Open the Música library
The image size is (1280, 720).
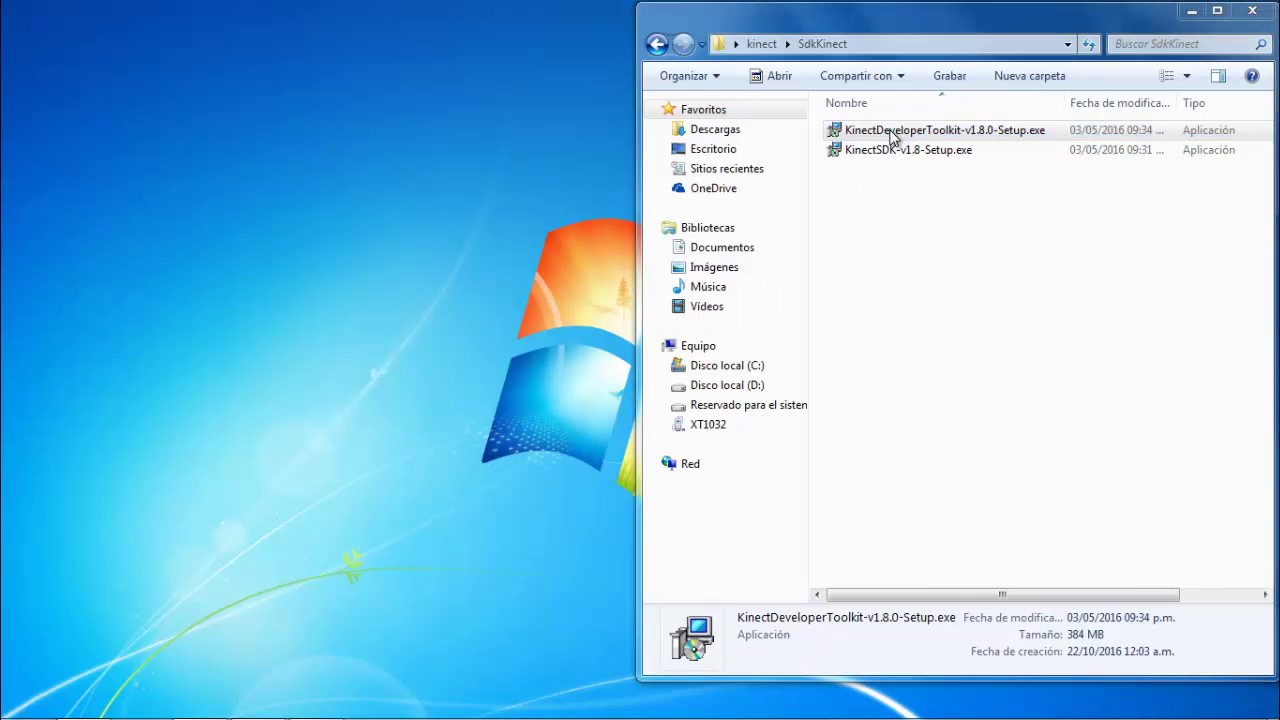708,287
